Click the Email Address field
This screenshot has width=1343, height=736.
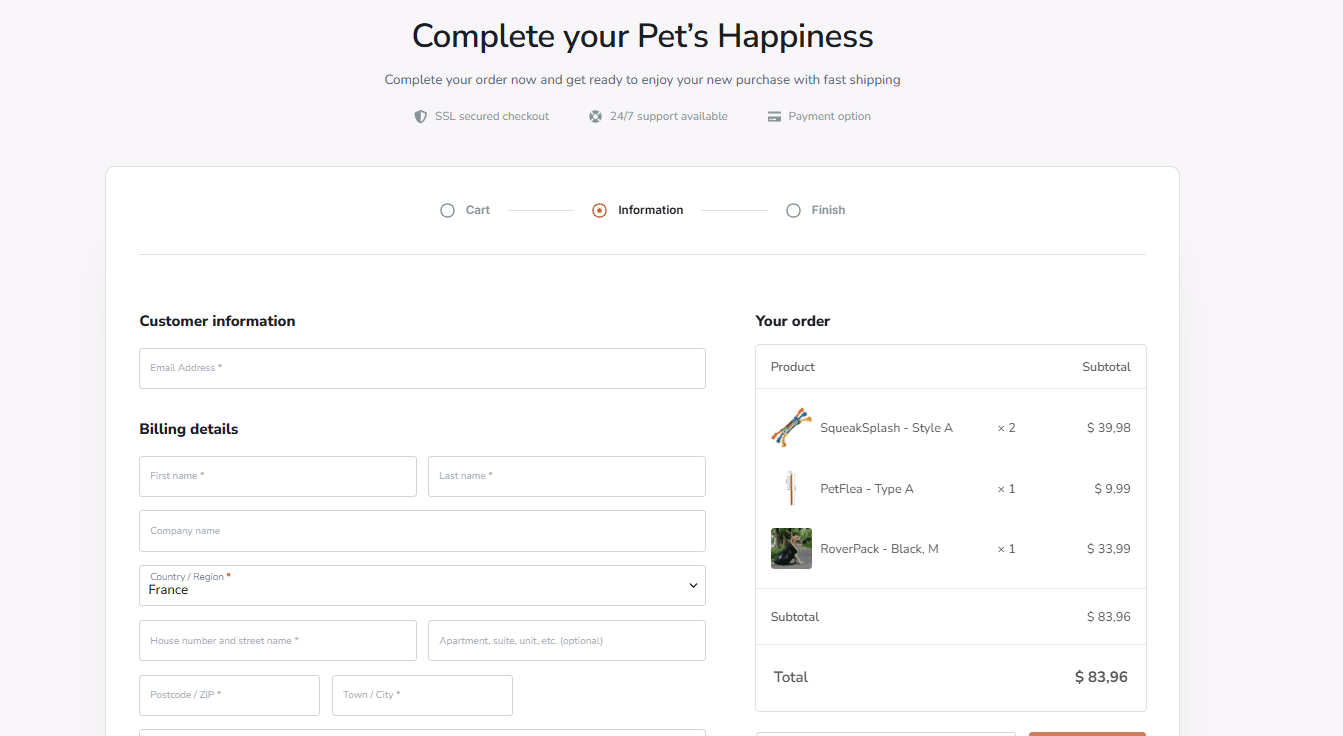[421, 368]
